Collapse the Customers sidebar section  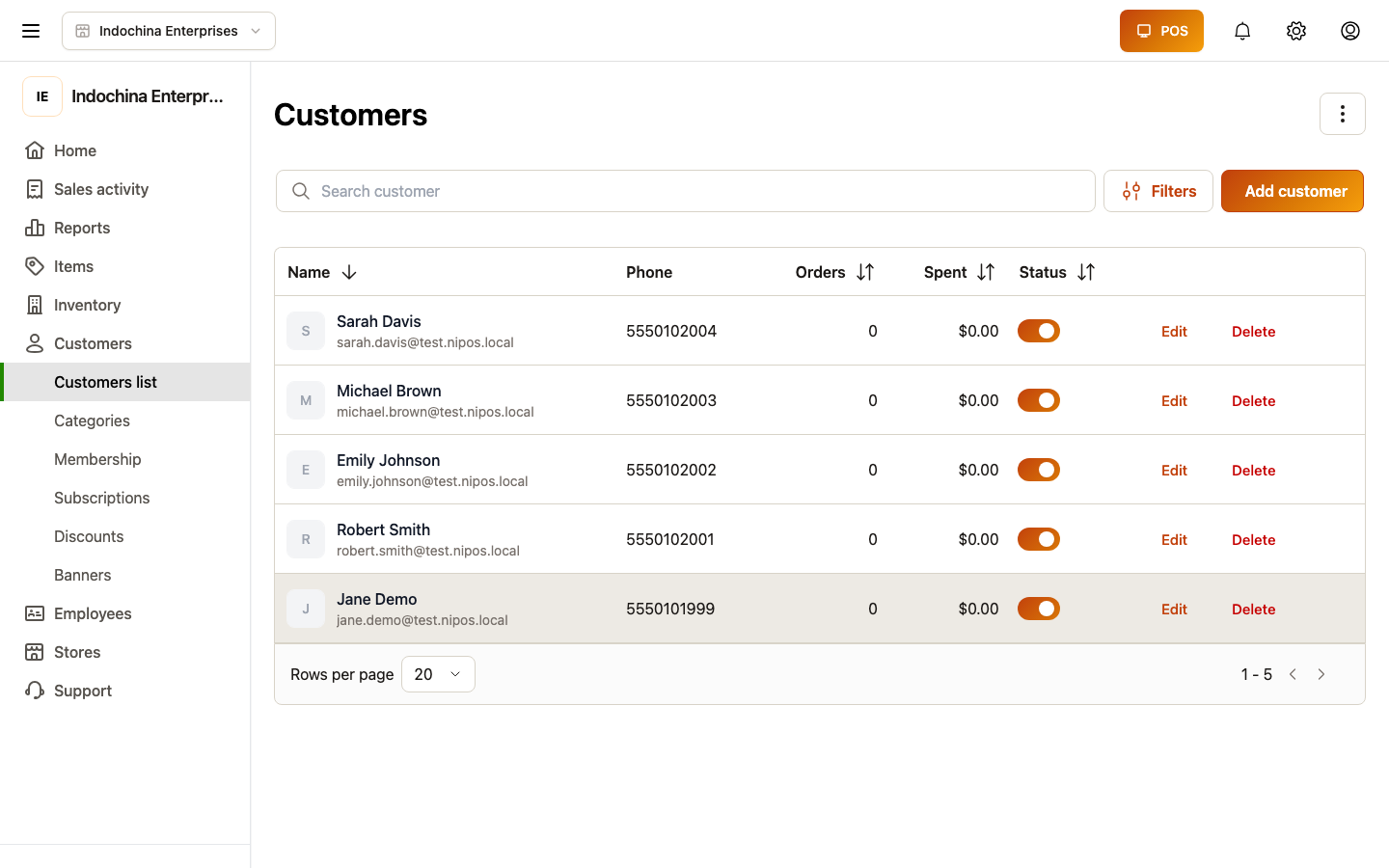pos(125,343)
